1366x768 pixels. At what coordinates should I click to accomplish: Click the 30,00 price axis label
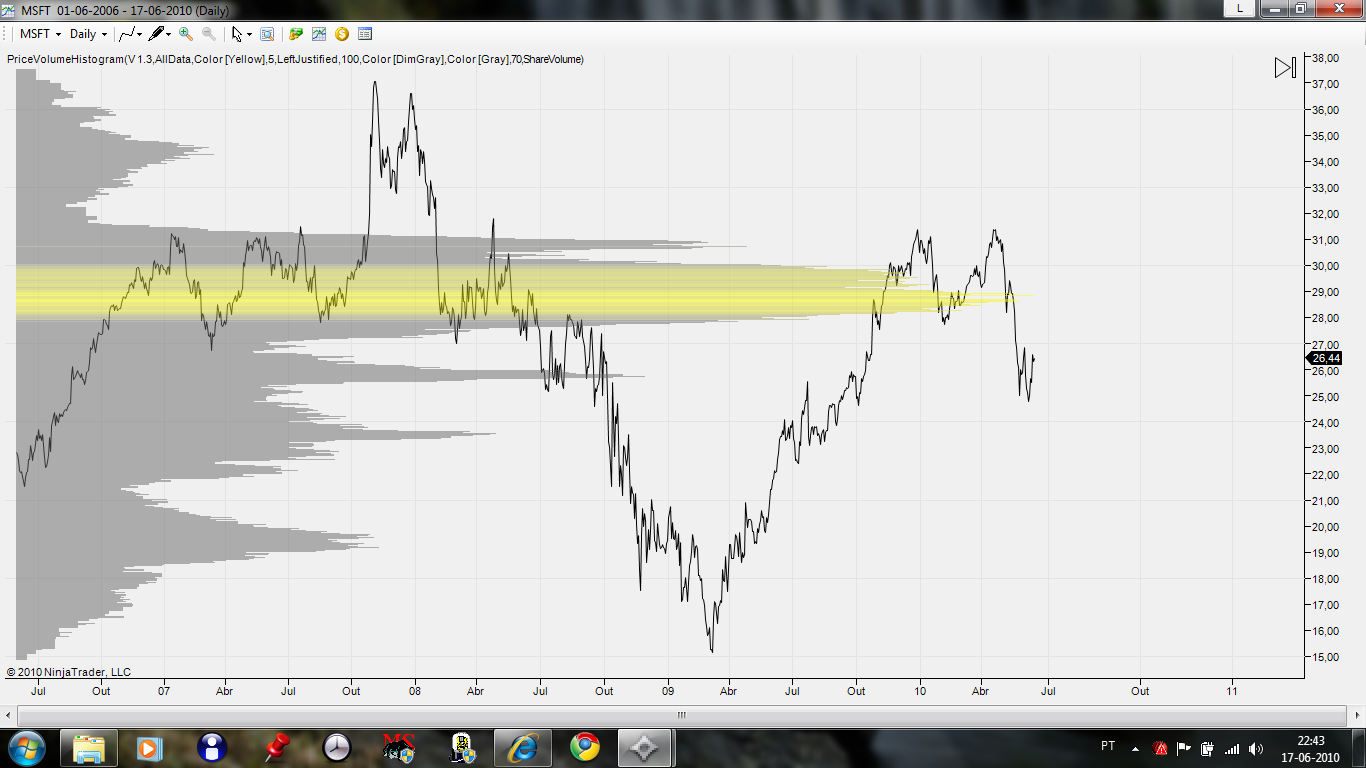(x=1326, y=266)
